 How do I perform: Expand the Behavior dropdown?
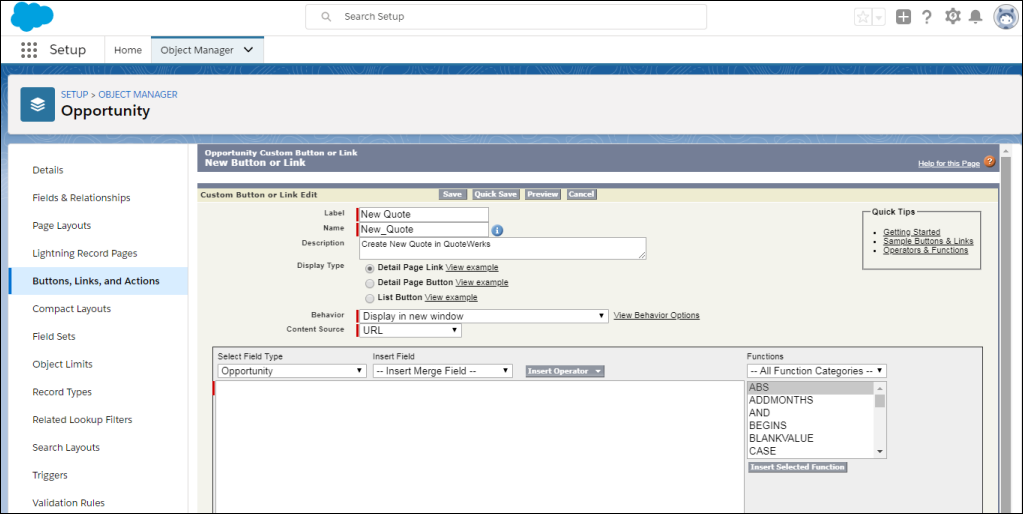click(x=484, y=316)
